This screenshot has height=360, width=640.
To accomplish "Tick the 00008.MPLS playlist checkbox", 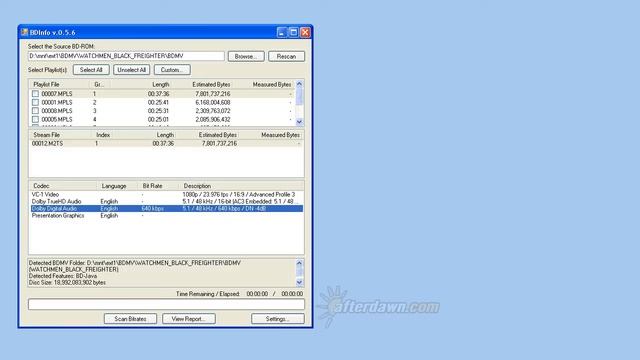I will click(35, 111).
